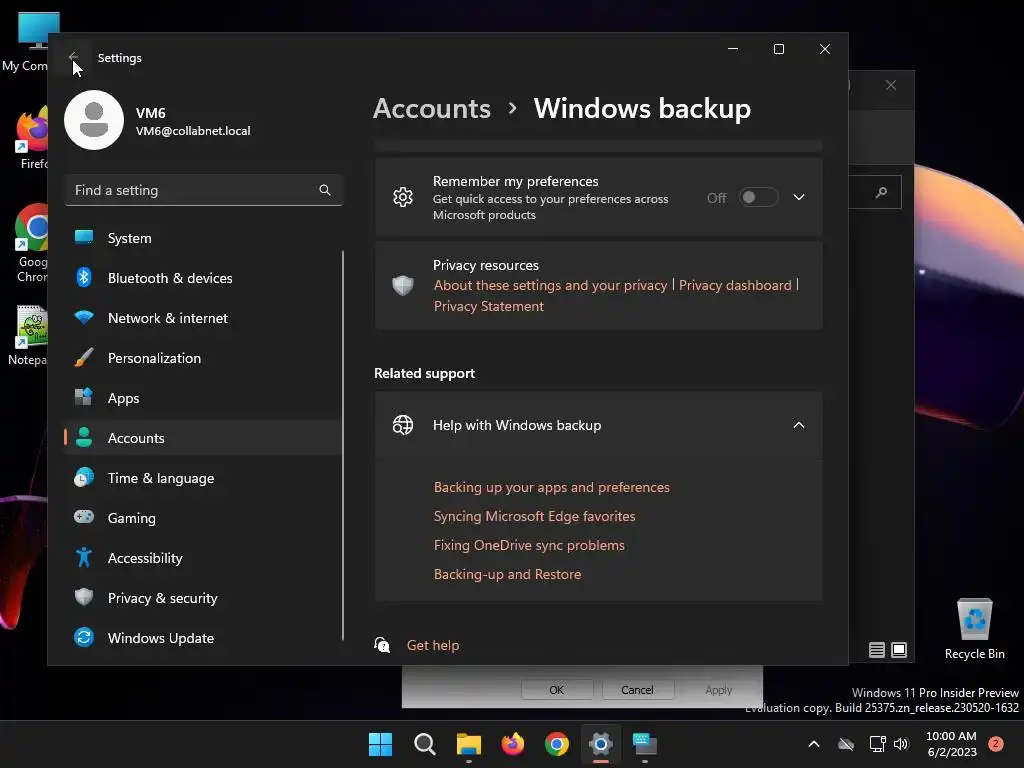
Task: Click the Bluetooth icon in sidebar
Action: [84, 278]
